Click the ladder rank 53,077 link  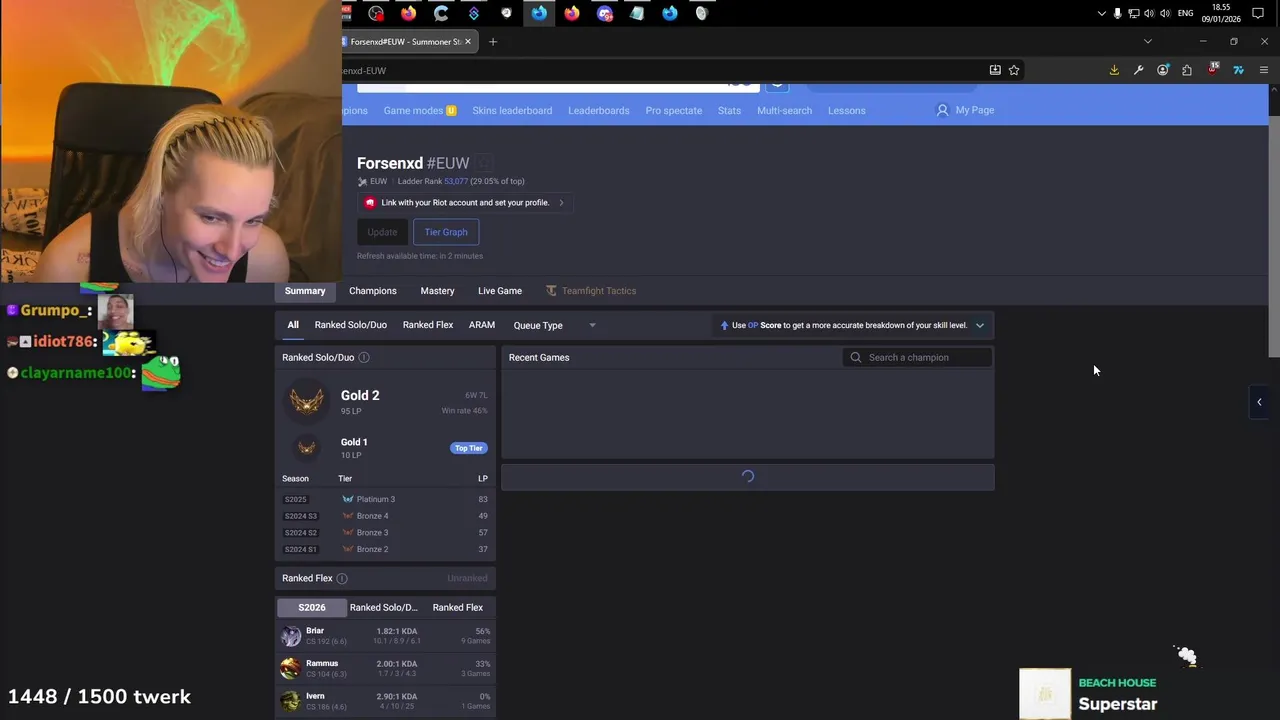click(x=456, y=181)
